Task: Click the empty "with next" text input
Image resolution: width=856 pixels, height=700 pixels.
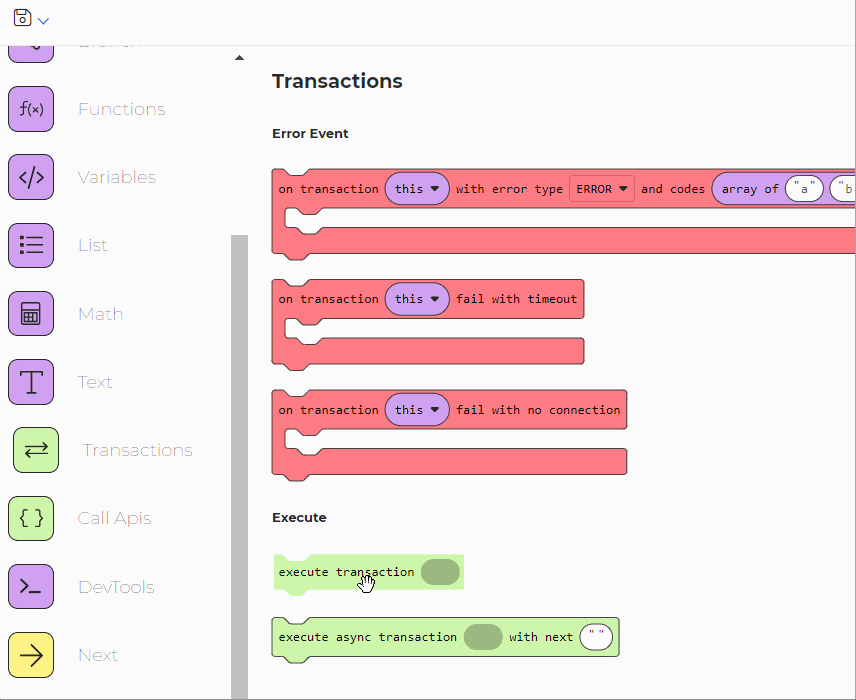Action: click(x=596, y=637)
